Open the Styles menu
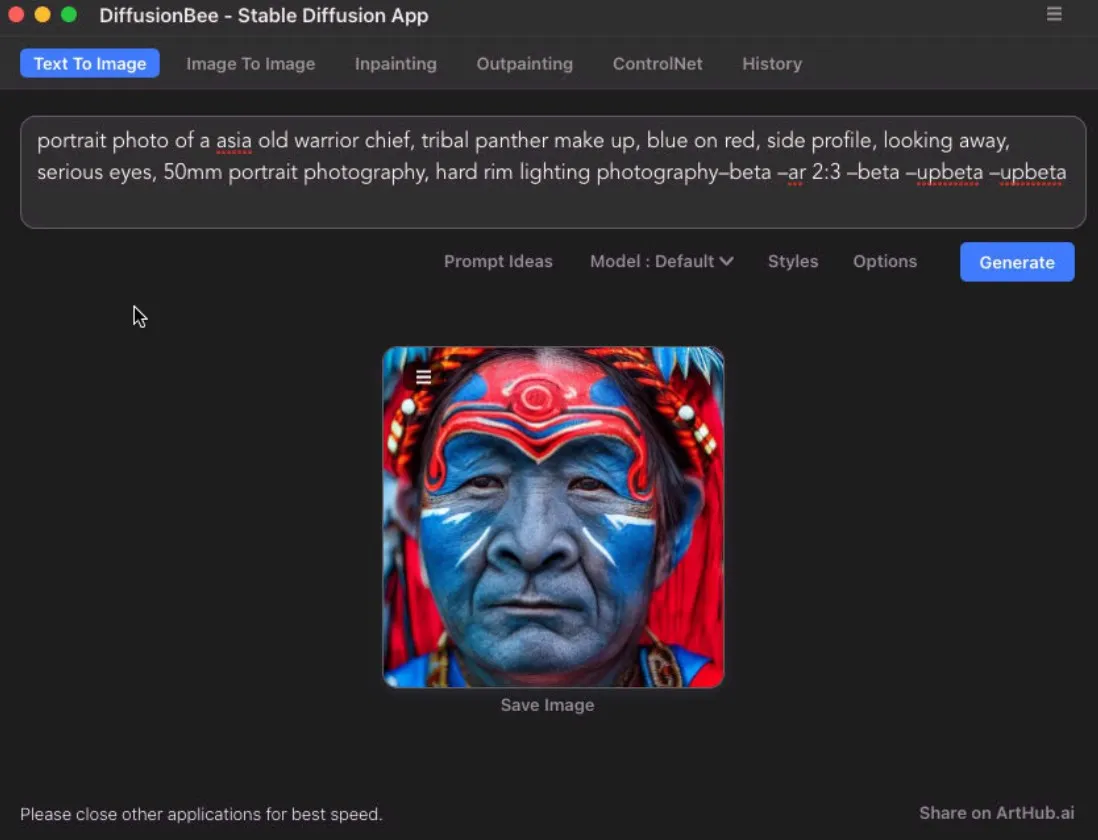This screenshot has width=1098, height=840. pyautogui.click(x=792, y=262)
